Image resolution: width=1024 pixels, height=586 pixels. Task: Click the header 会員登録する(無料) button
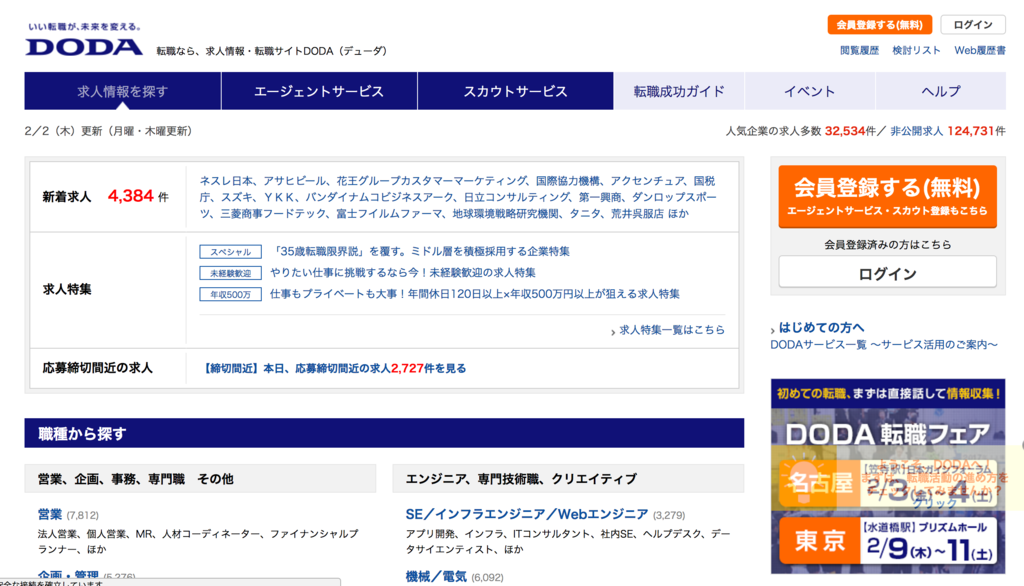(879, 25)
